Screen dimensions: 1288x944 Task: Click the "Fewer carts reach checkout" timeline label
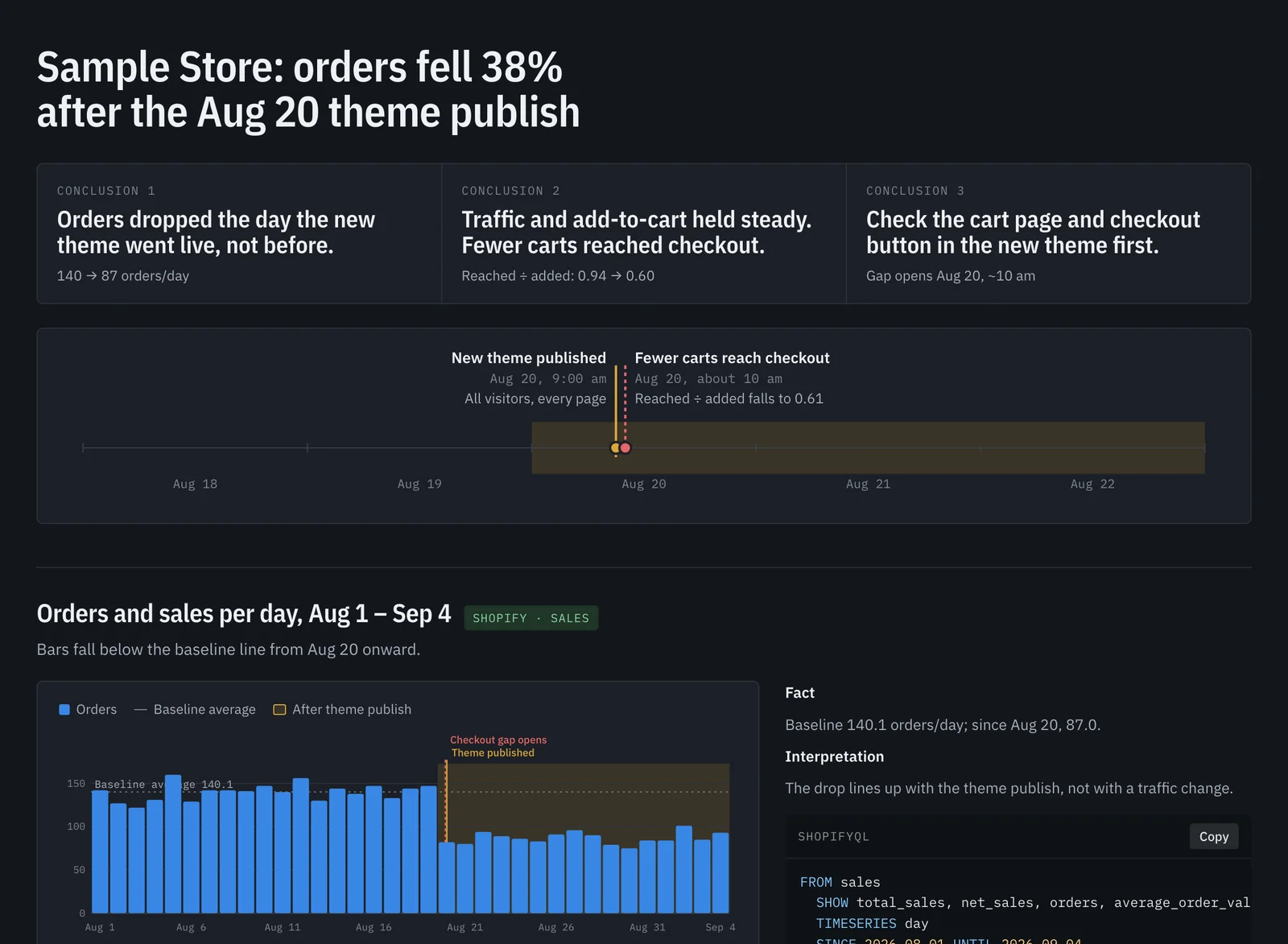click(x=732, y=358)
